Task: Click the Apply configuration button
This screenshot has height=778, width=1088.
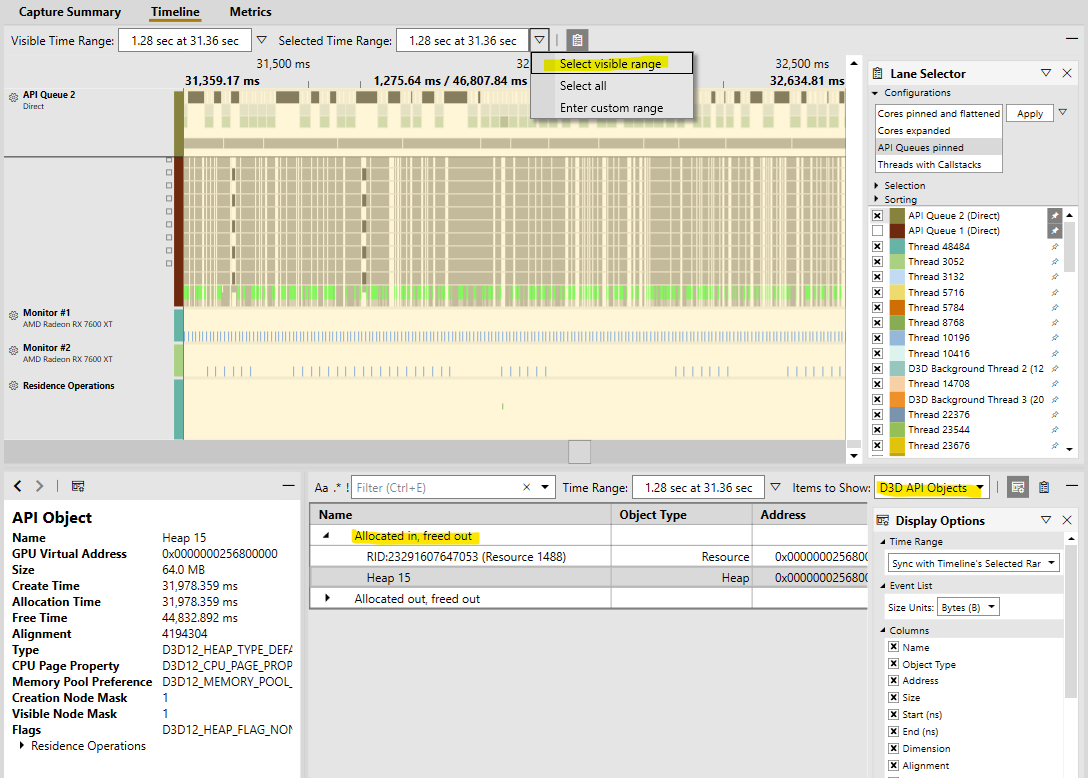Action: [1030, 113]
